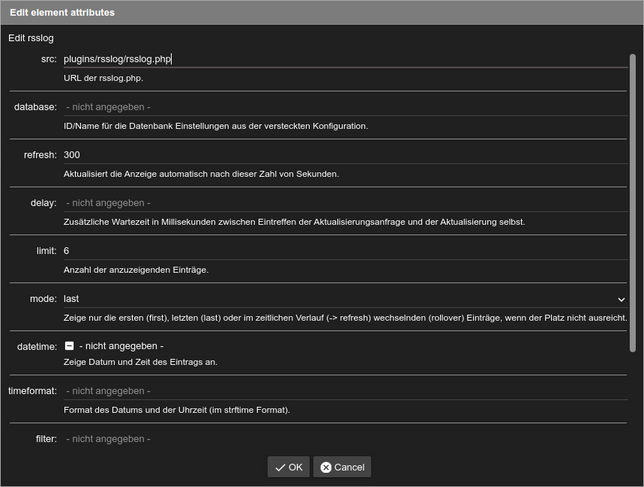
Task: Click the 'mode:' label
Action: (x=43, y=299)
